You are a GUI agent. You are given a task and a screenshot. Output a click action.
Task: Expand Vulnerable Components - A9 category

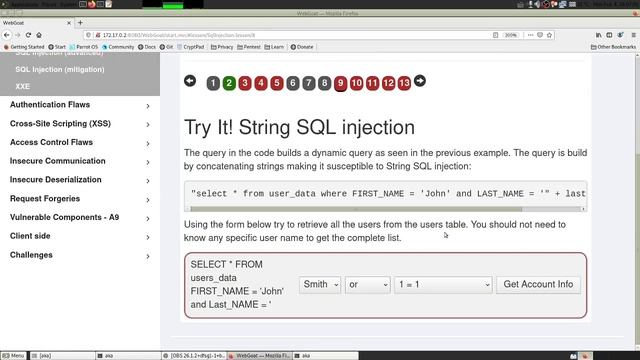coord(80,218)
